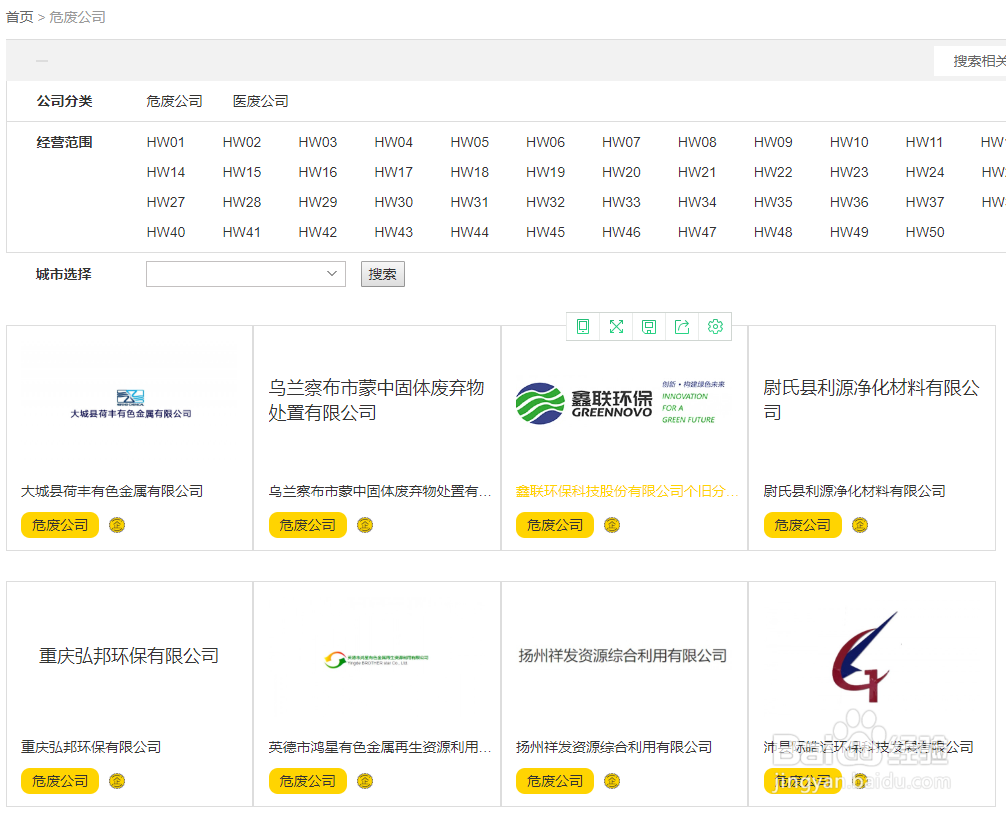Filter by HW36 business scope
The height and width of the screenshot is (816, 1006).
pyautogui.click(x=849, y=203)
